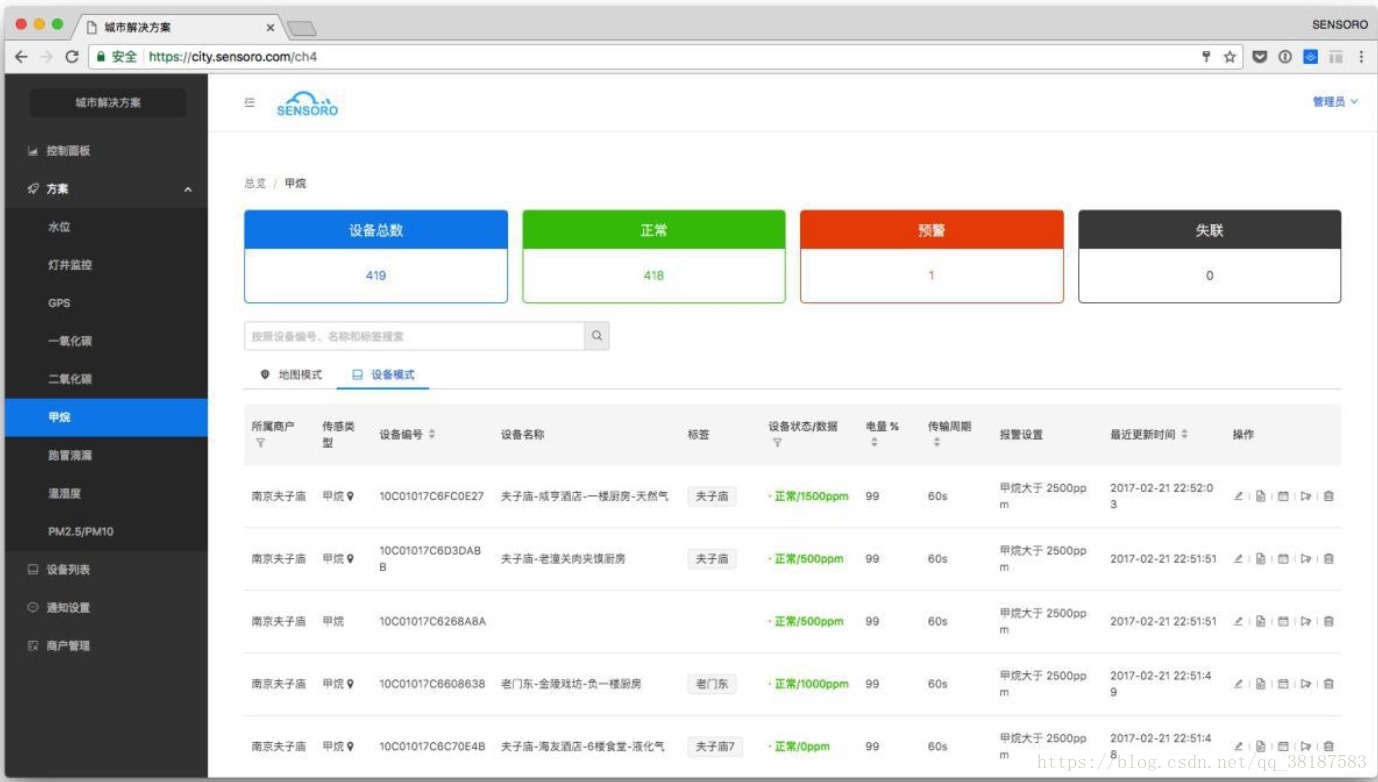Viewport: 1378px width, 782px height.
Task: Click the 老门东 tag label
Action: [x=712, y=684]
